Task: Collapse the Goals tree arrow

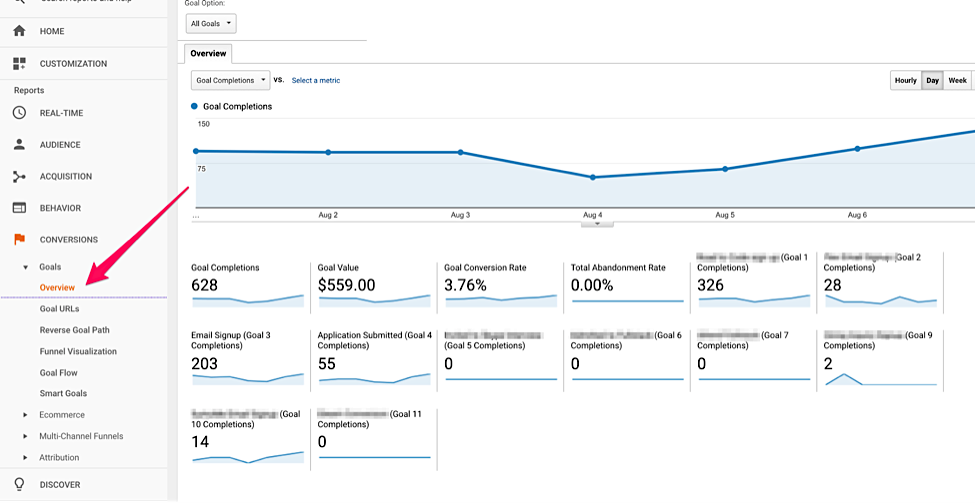Action: 25,267
